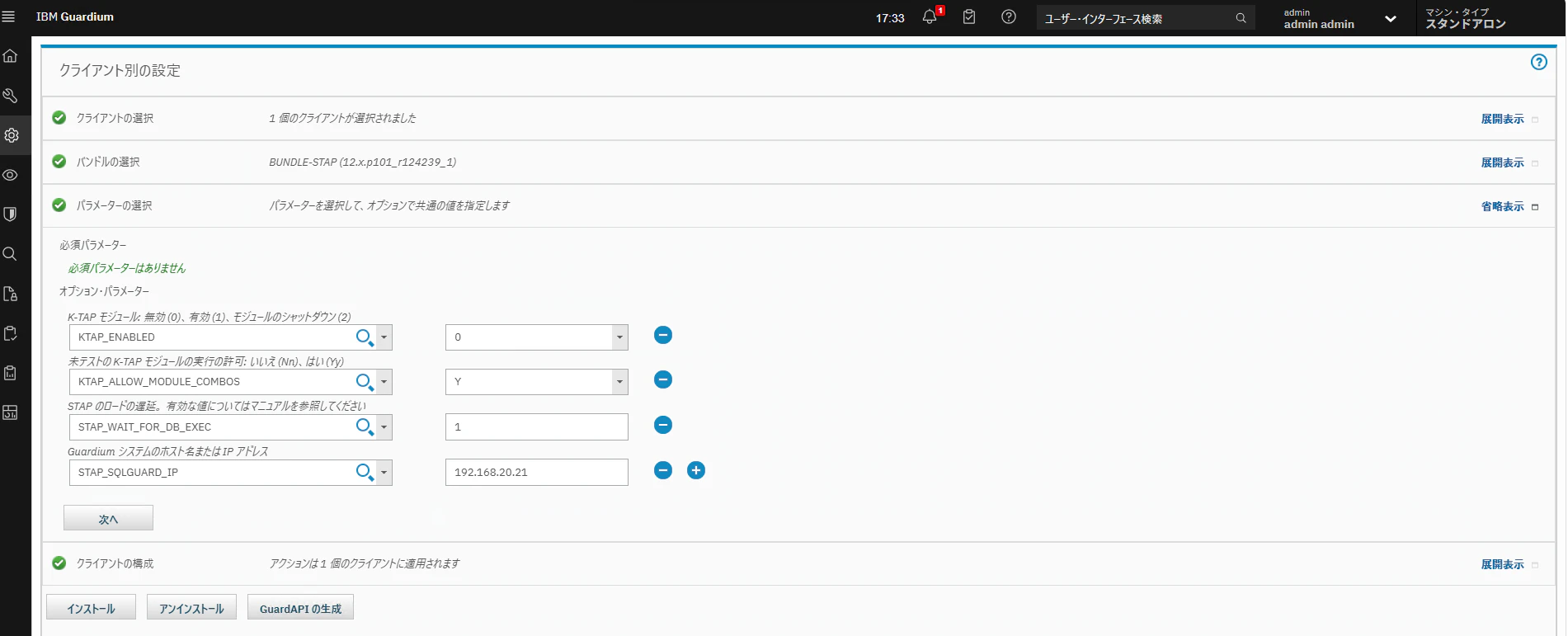Open the magnifier investigate icon in sidebar

point(11,254)
